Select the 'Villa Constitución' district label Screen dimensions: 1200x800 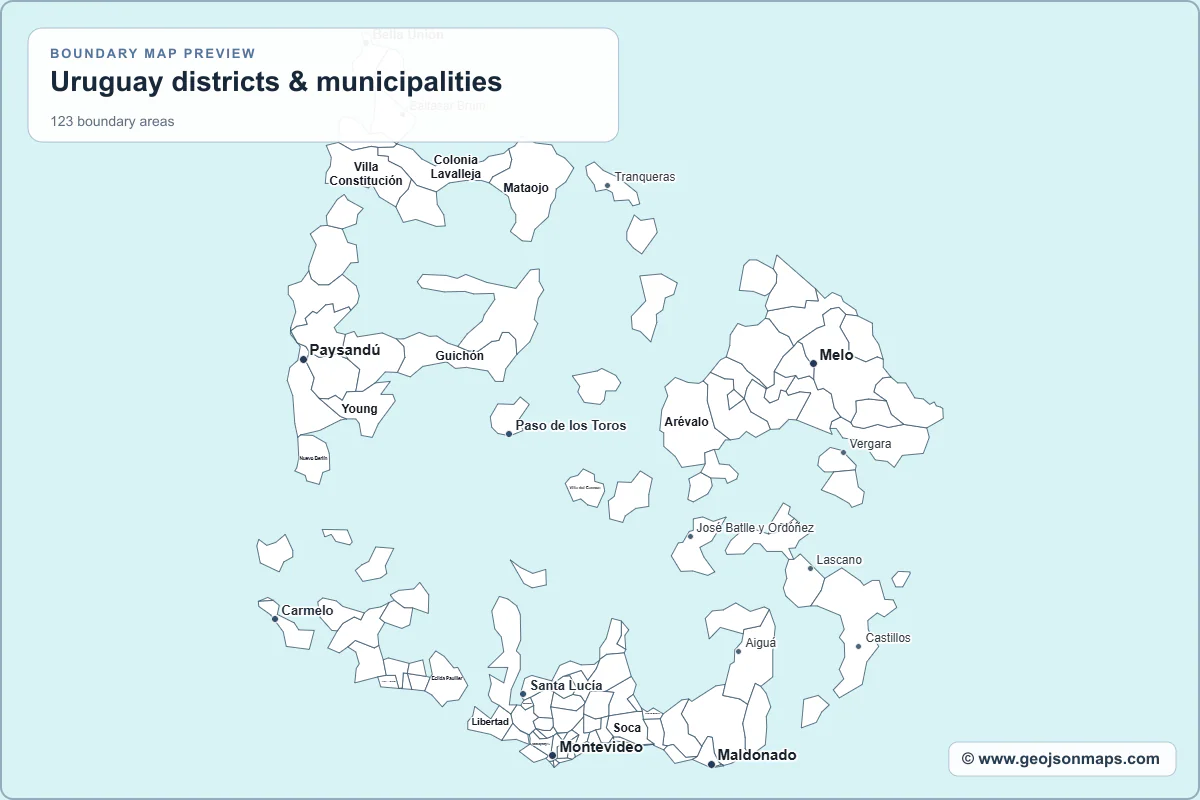pyautogui.click(x=366, y=174)
